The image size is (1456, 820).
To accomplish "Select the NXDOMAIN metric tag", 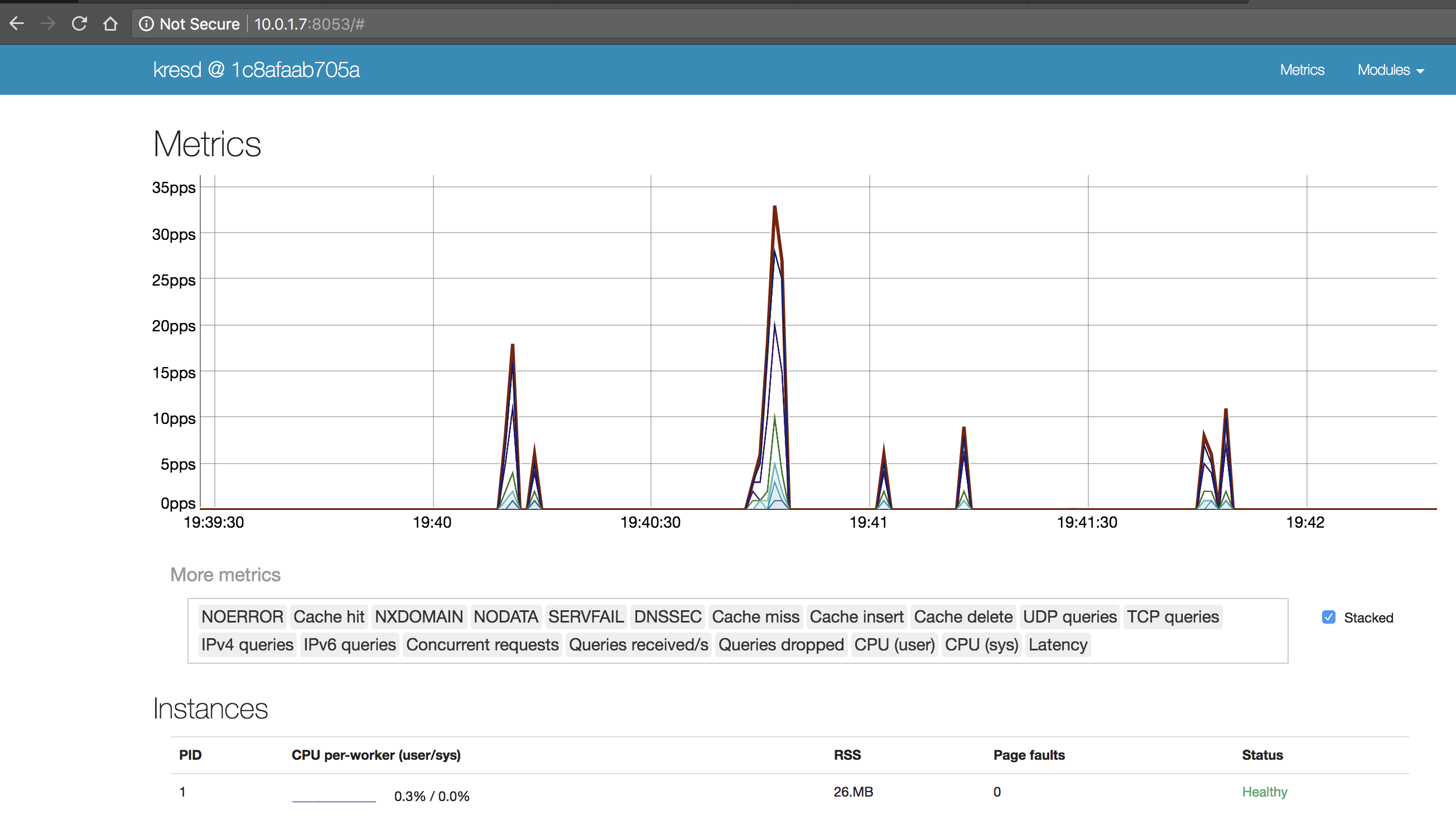I will coord(419,616).
